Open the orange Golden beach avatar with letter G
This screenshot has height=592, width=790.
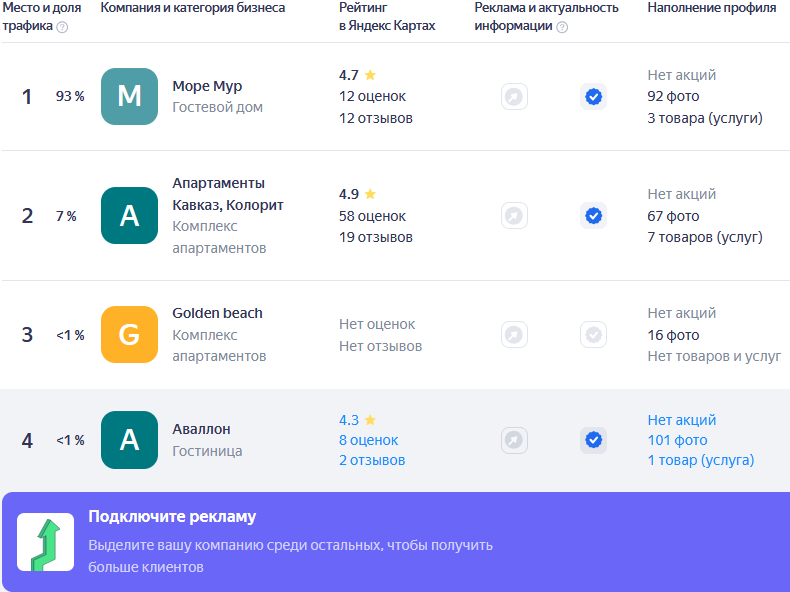pyautogui.click(x=129, y=335)
